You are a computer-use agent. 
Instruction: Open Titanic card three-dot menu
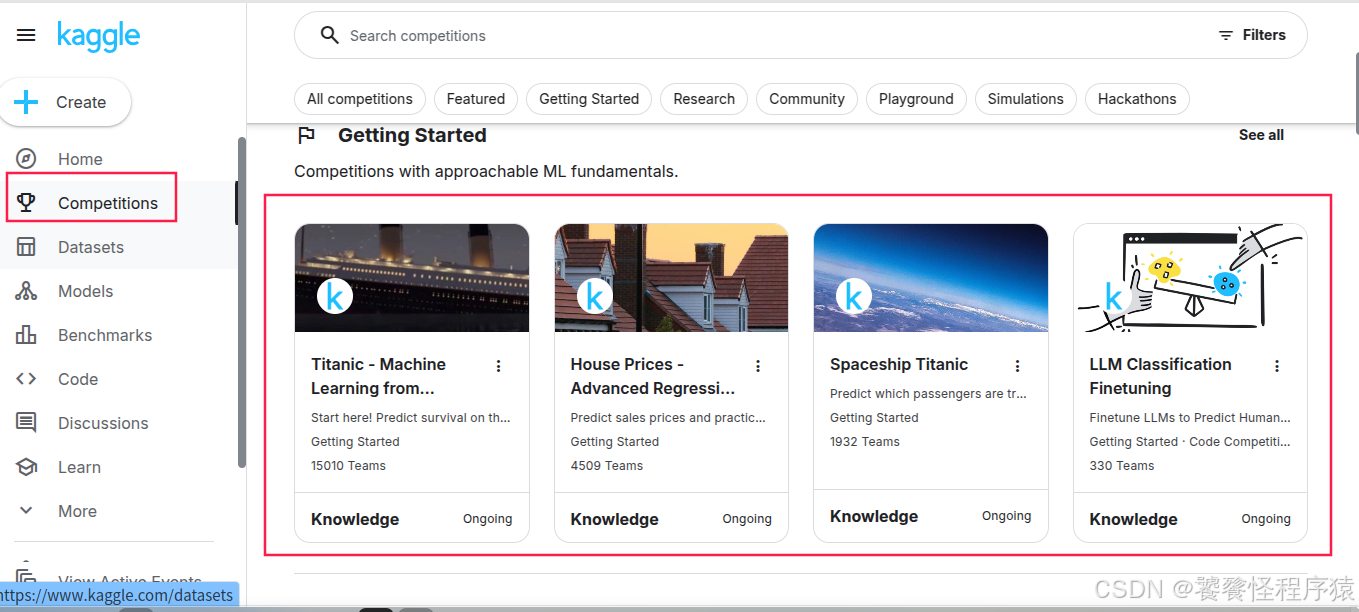point(498,366)
